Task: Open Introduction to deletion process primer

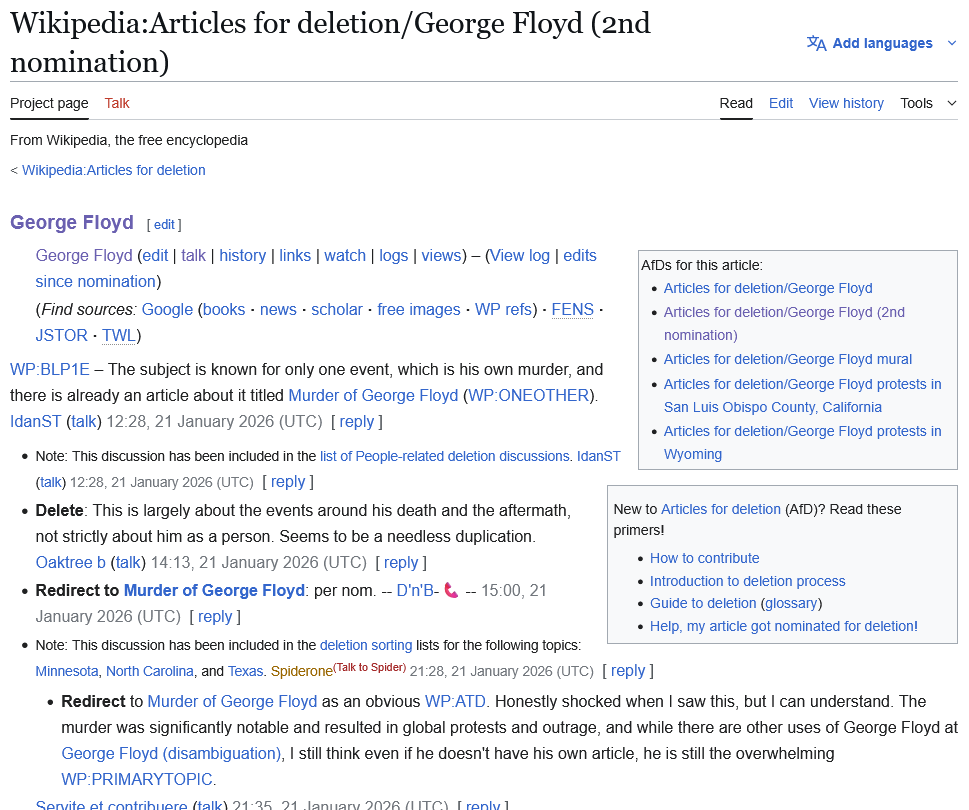Action: click(748, 581)
